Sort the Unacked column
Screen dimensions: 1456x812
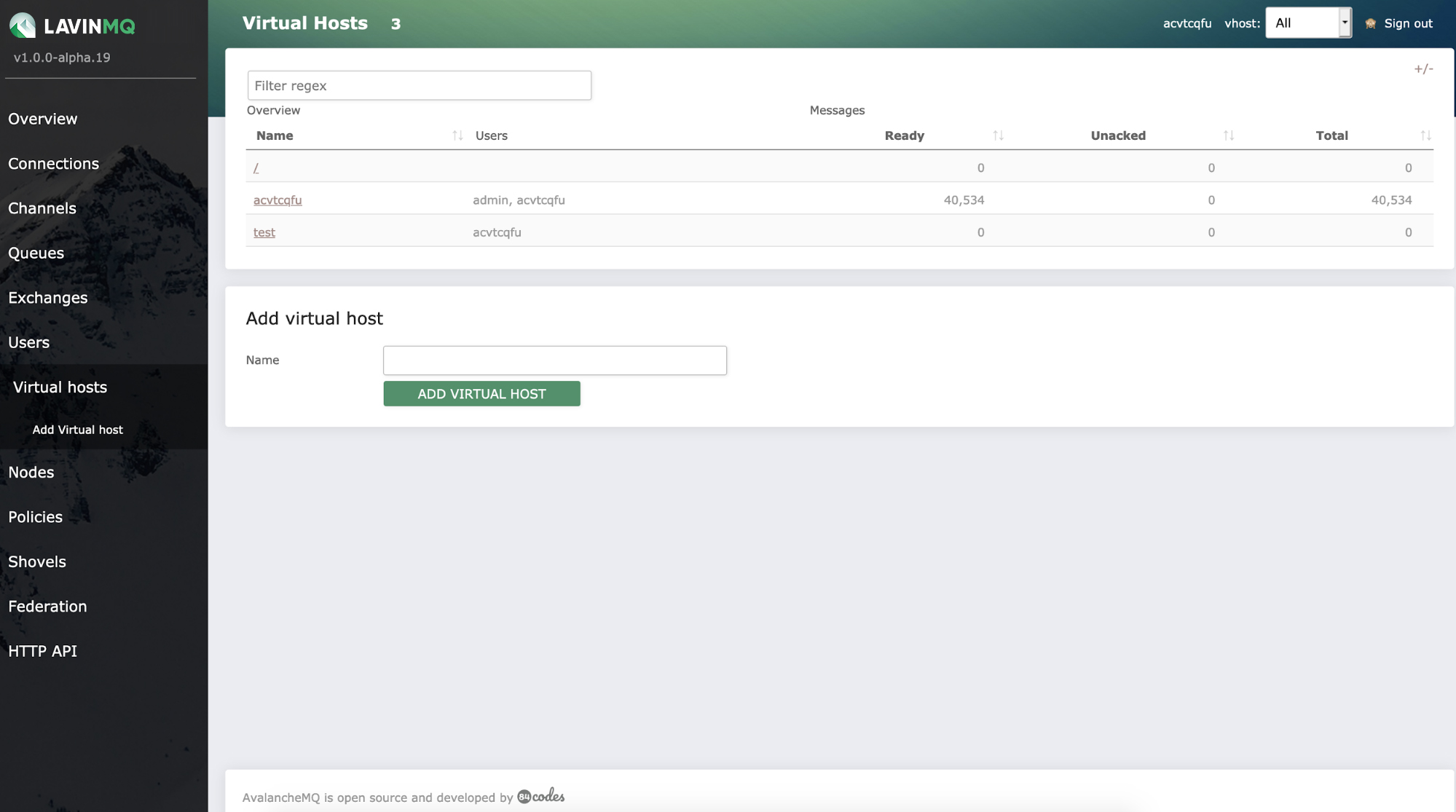click(1229, 135)
